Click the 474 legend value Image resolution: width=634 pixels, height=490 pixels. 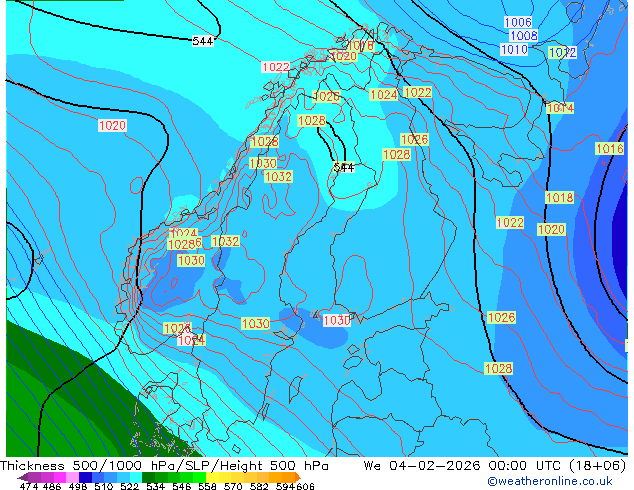(29, 486)
